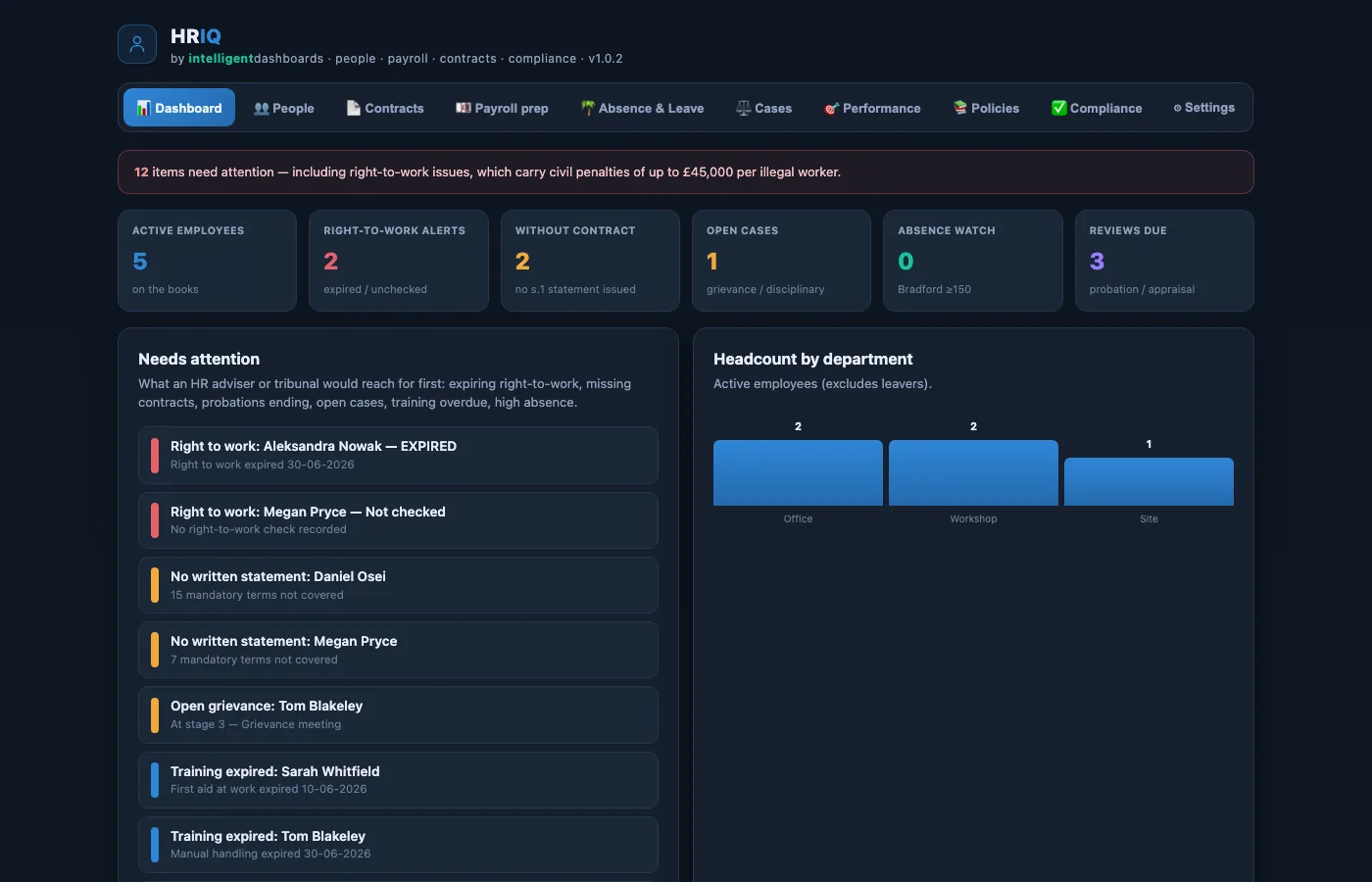Viewport: 1372px width, 882px height.
Task: Select the Aleksandra Nowak right to work EXPIRED item
Action: coord(398,455)
